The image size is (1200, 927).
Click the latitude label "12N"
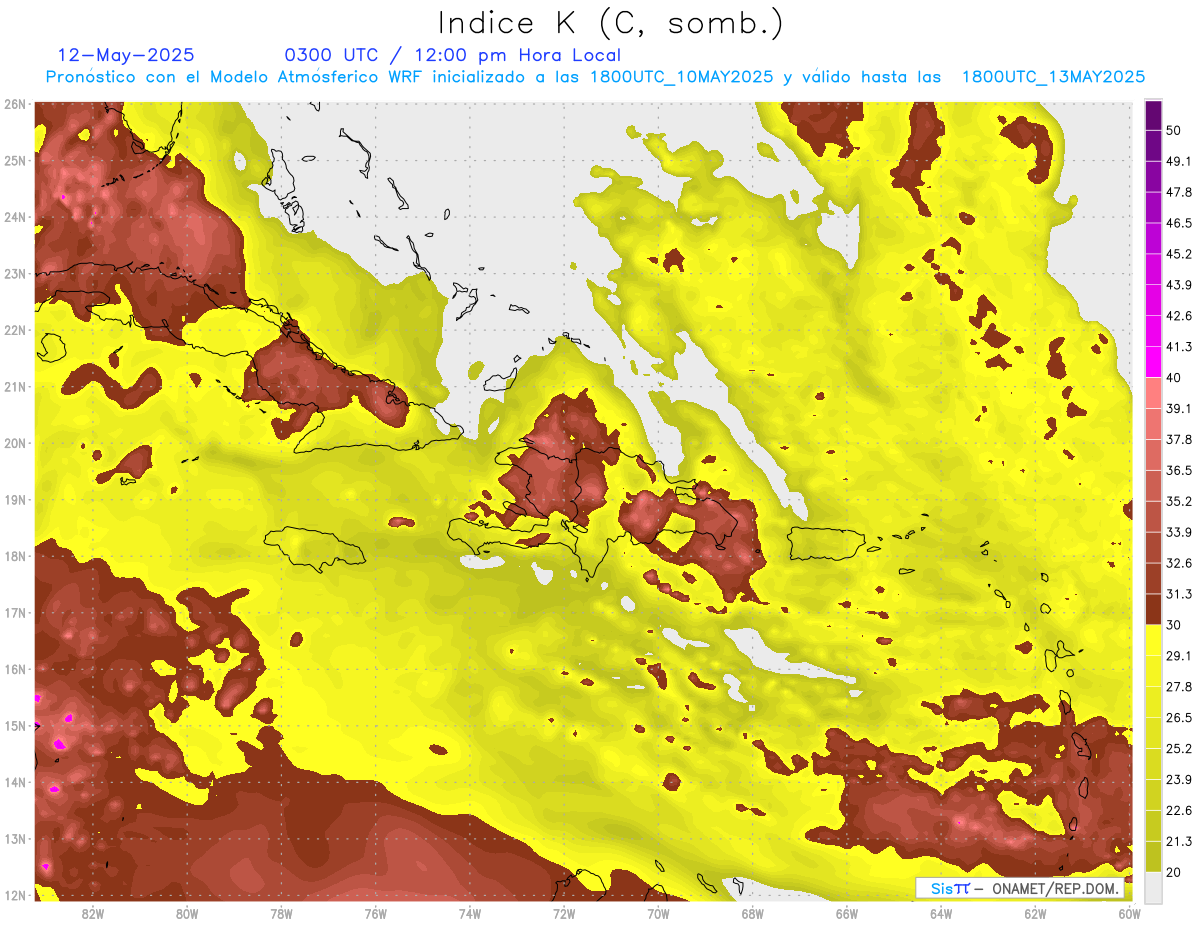pyautogui.click(x=15, y=895)
